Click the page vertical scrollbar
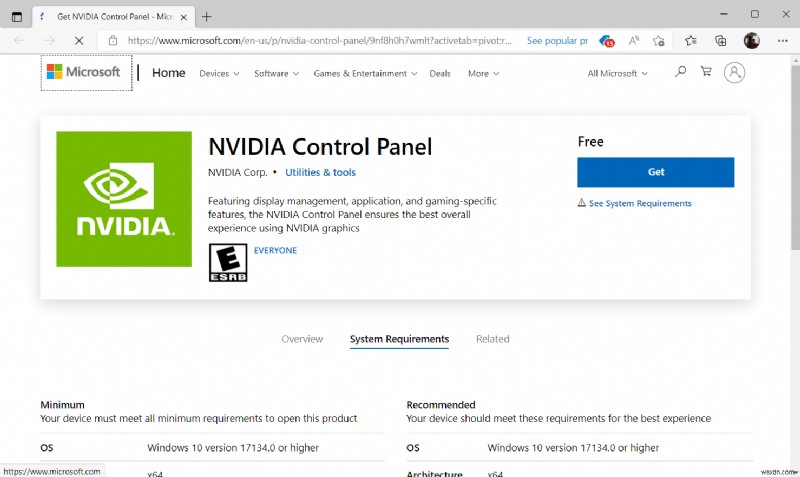Screen dimensions: 800x477 click(x=795, y=158)
